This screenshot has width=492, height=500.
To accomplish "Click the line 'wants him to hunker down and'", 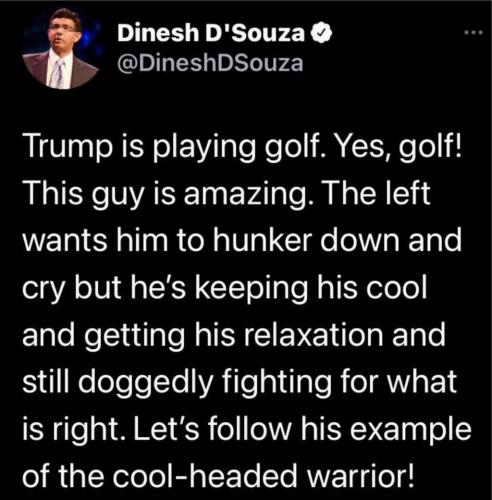I will click(242, 240).
